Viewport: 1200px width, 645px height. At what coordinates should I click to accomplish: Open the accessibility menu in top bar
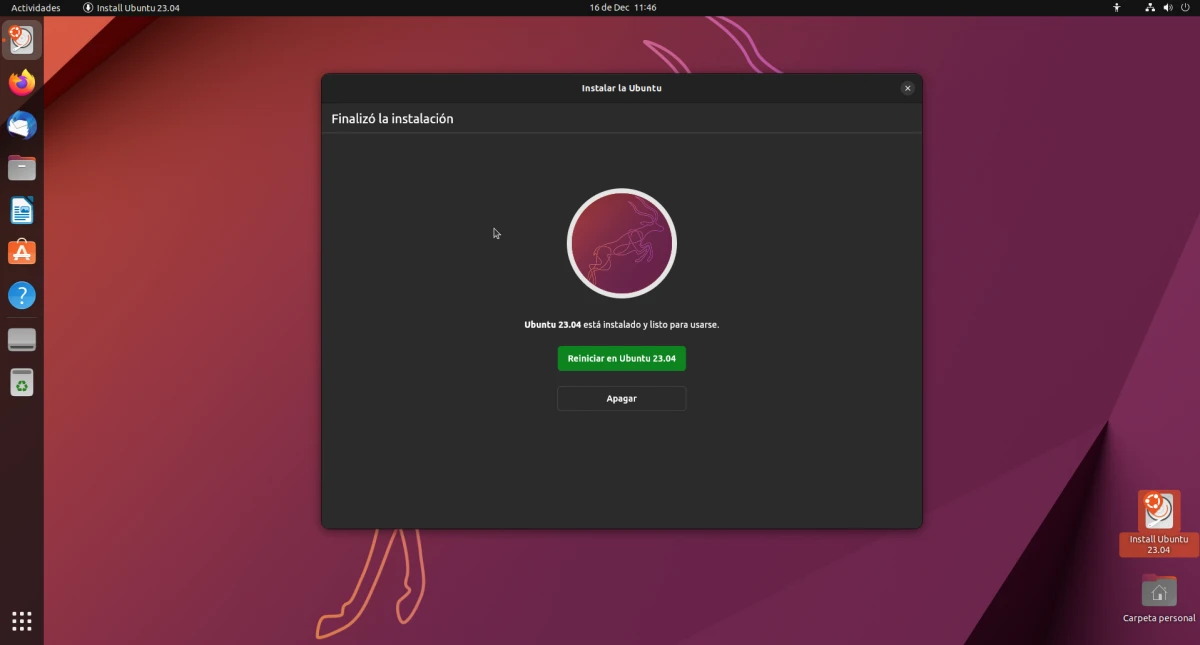[x=1117, y=8]
